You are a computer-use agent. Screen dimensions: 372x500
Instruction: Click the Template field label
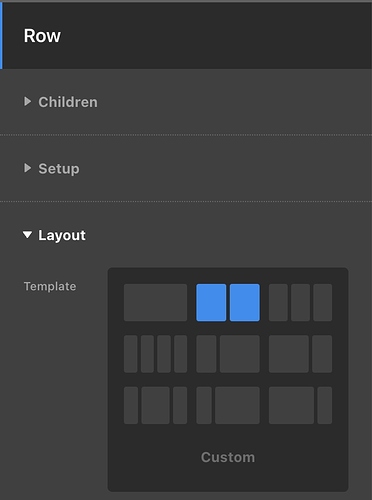coord(50,286)
